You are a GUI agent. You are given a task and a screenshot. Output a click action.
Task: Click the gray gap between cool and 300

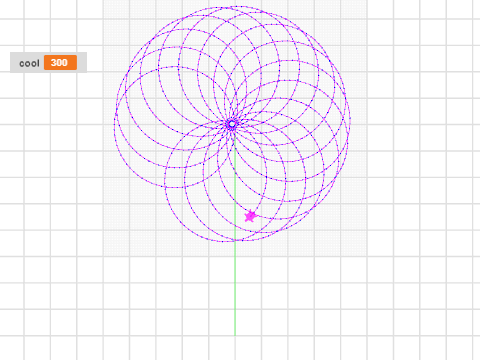(x=42, y=63)
